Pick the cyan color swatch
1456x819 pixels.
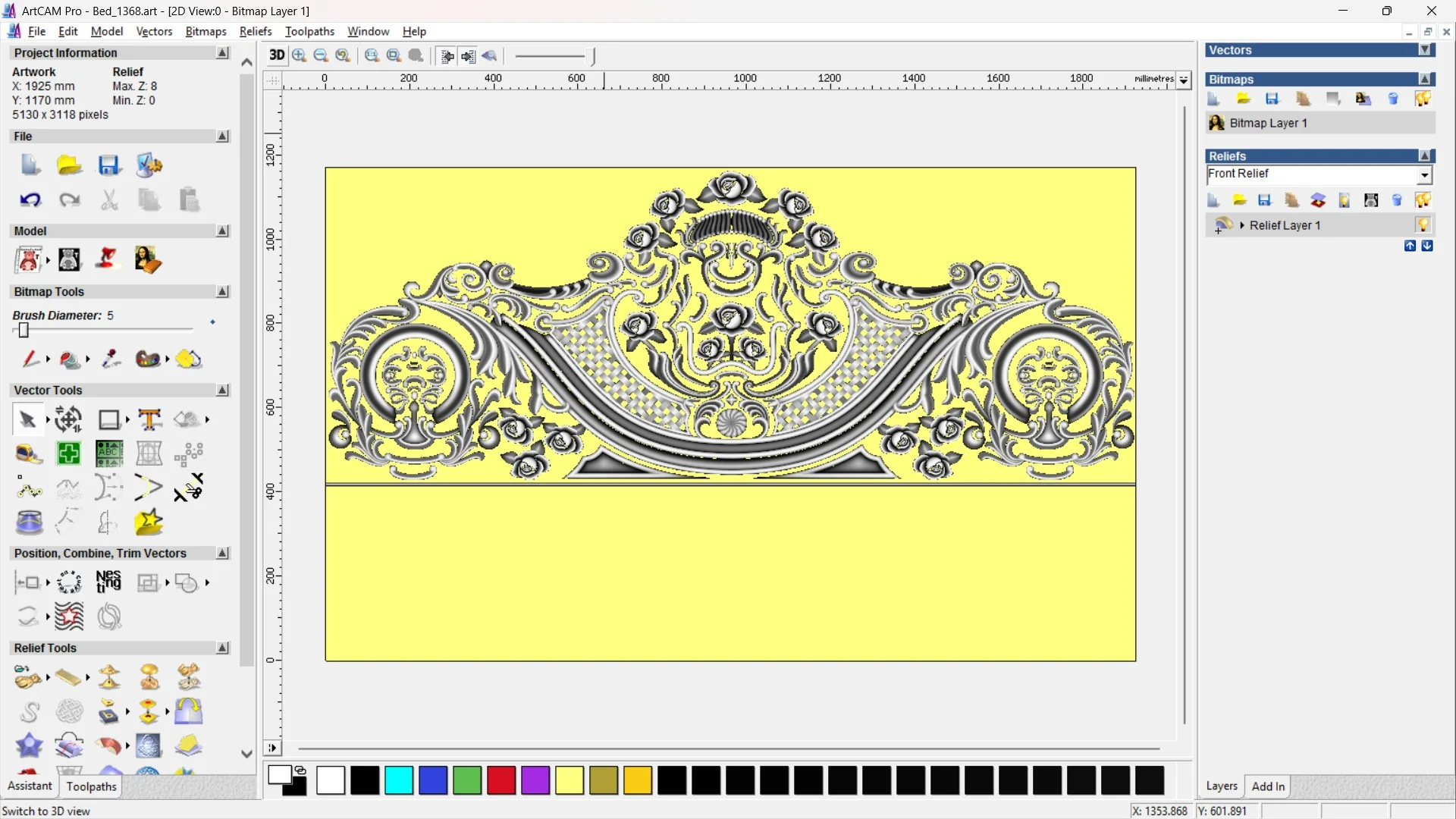click(x=399, y=780)
